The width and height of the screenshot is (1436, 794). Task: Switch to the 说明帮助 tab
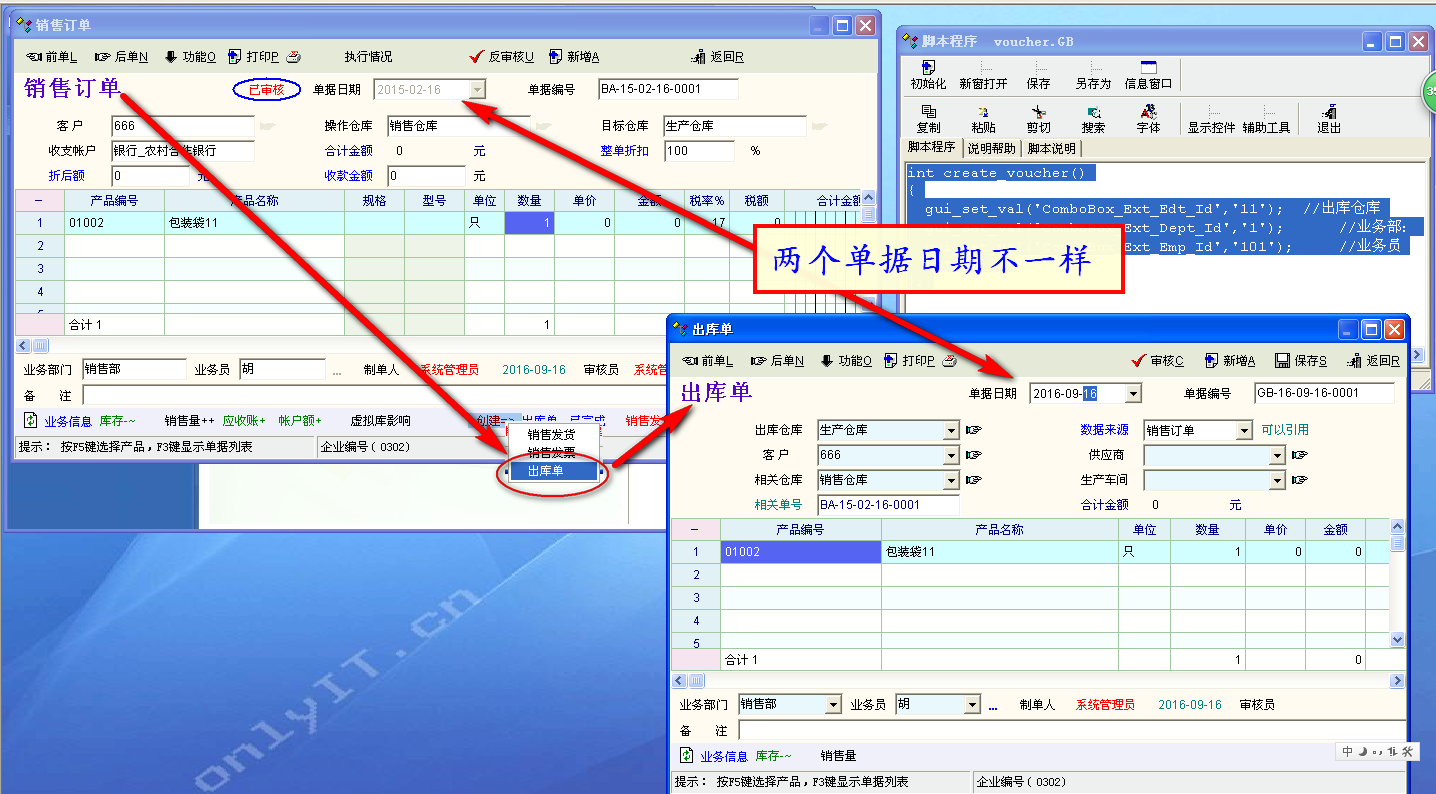pos(991,148)
